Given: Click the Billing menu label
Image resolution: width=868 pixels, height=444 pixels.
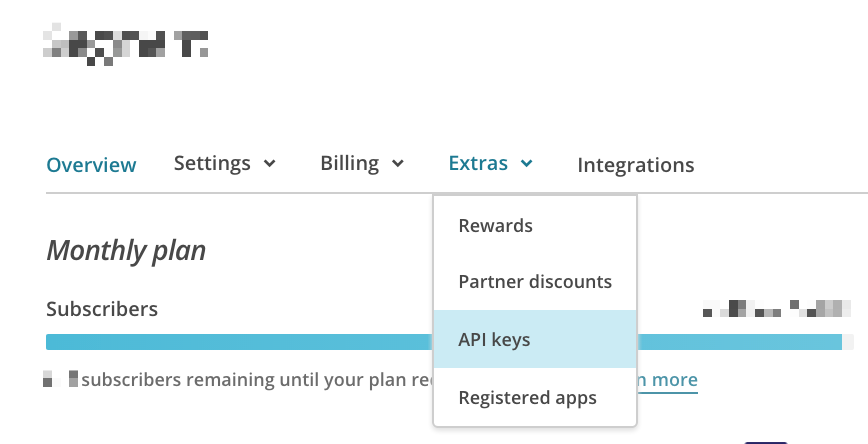Looking at the screenshot, I should point(349,163).
